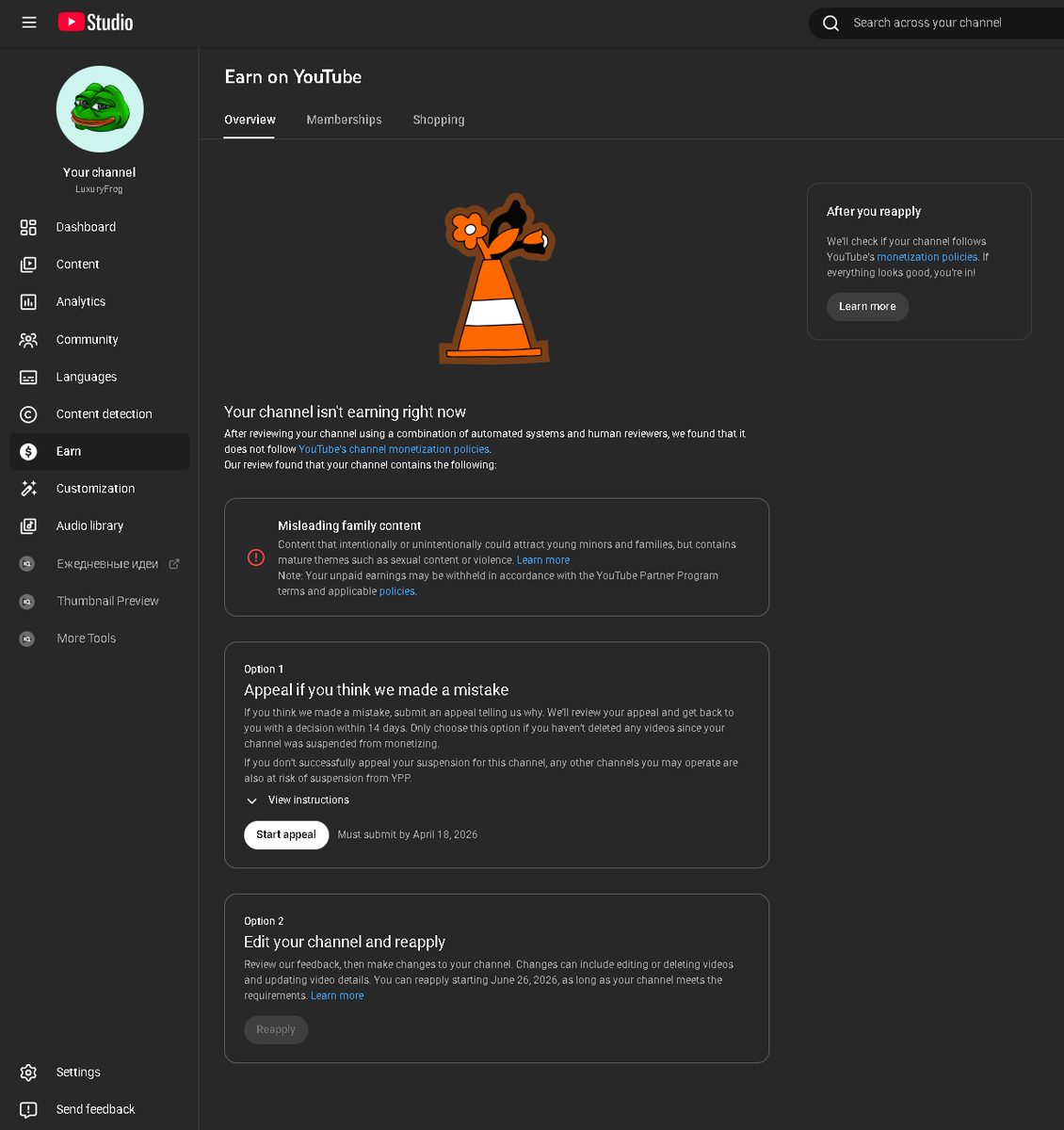
Task: Click the Languages subtitles icon
Action: [x=28, y=377]
